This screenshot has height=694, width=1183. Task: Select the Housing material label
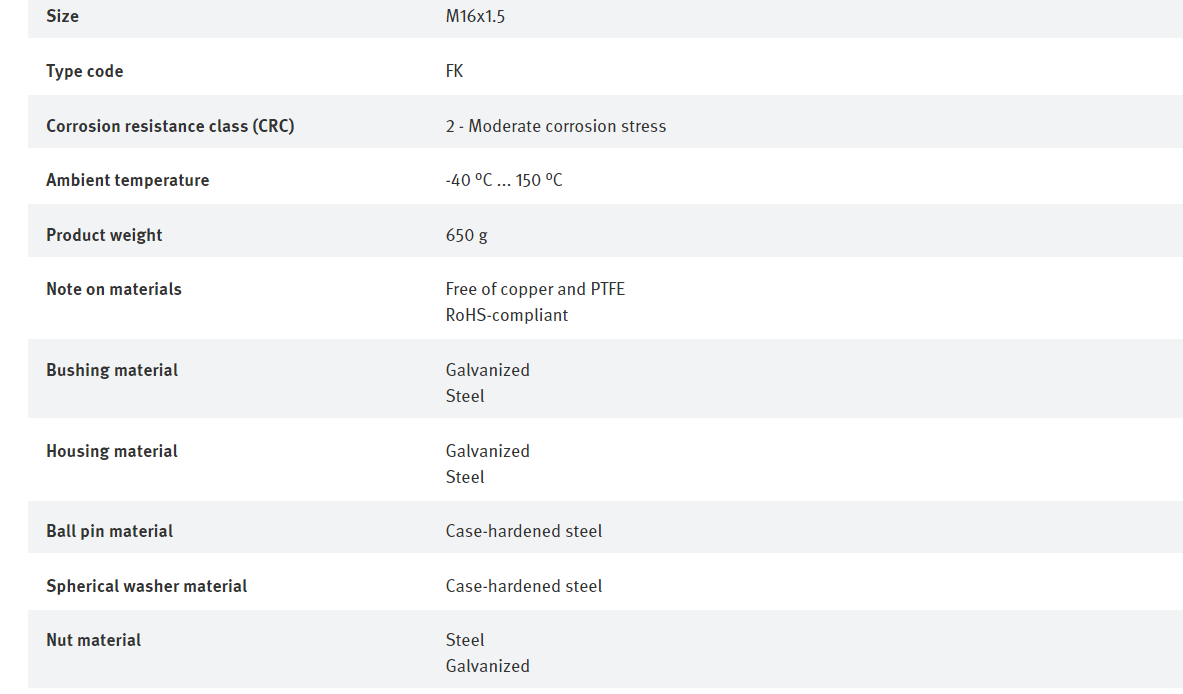click(x=112, y=451)
